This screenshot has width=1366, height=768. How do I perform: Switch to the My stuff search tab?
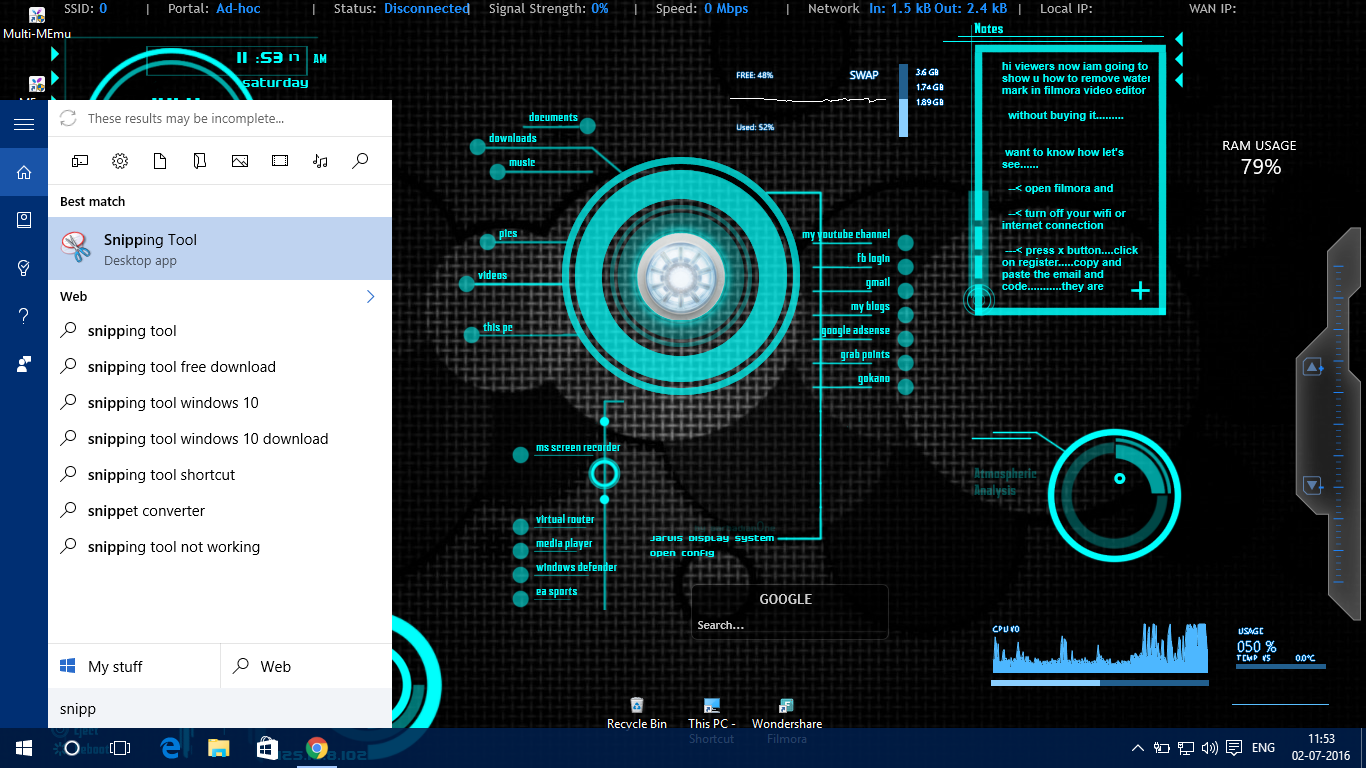(x=134, y=666)
